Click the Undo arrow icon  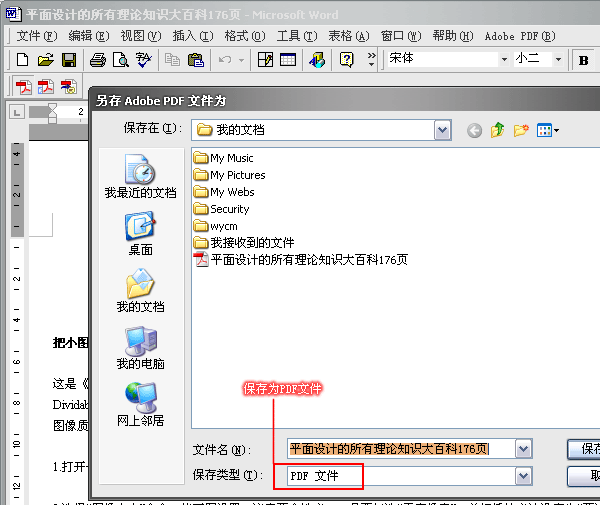tap(225, 60)
